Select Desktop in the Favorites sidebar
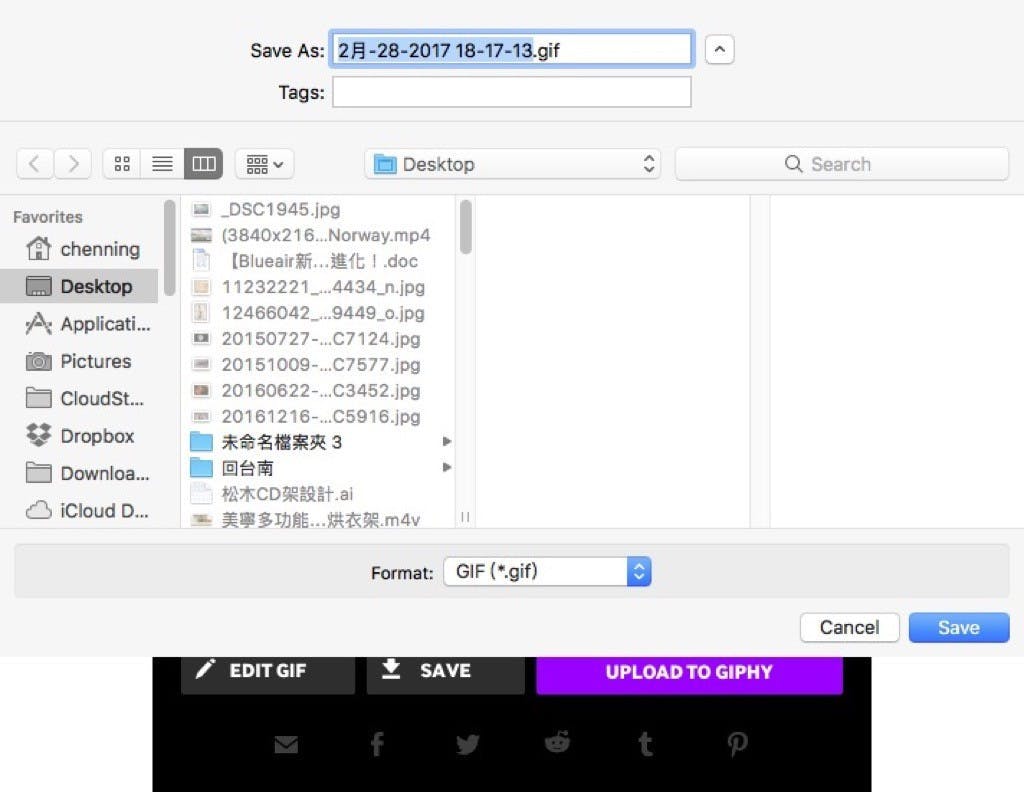Screen dimensions: 1024x792 click(79, 286)
